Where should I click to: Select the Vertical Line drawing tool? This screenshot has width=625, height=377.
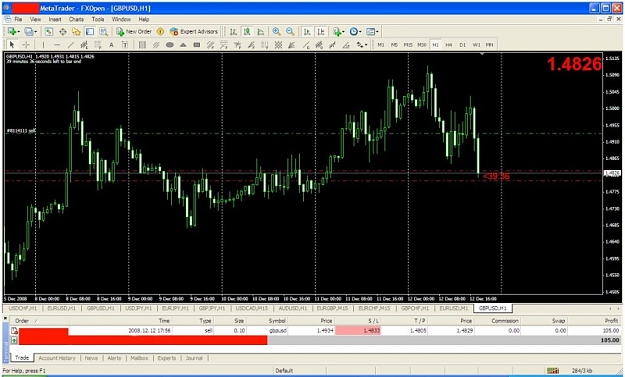click(43, 45)
